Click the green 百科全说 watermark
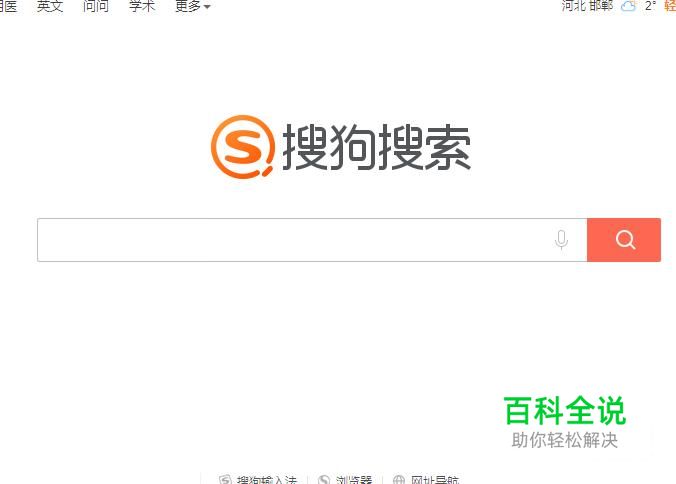 click(564, 410)
